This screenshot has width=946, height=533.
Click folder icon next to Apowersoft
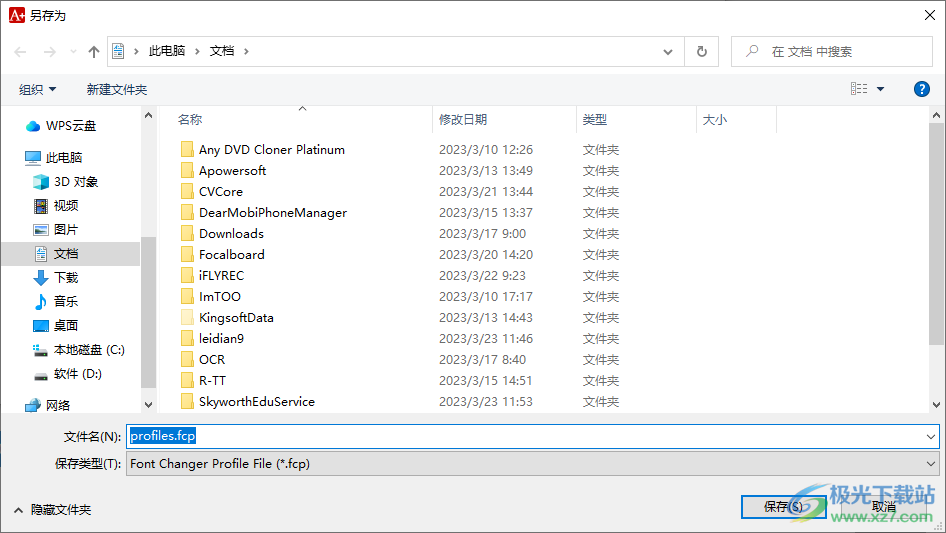point(188,171)
